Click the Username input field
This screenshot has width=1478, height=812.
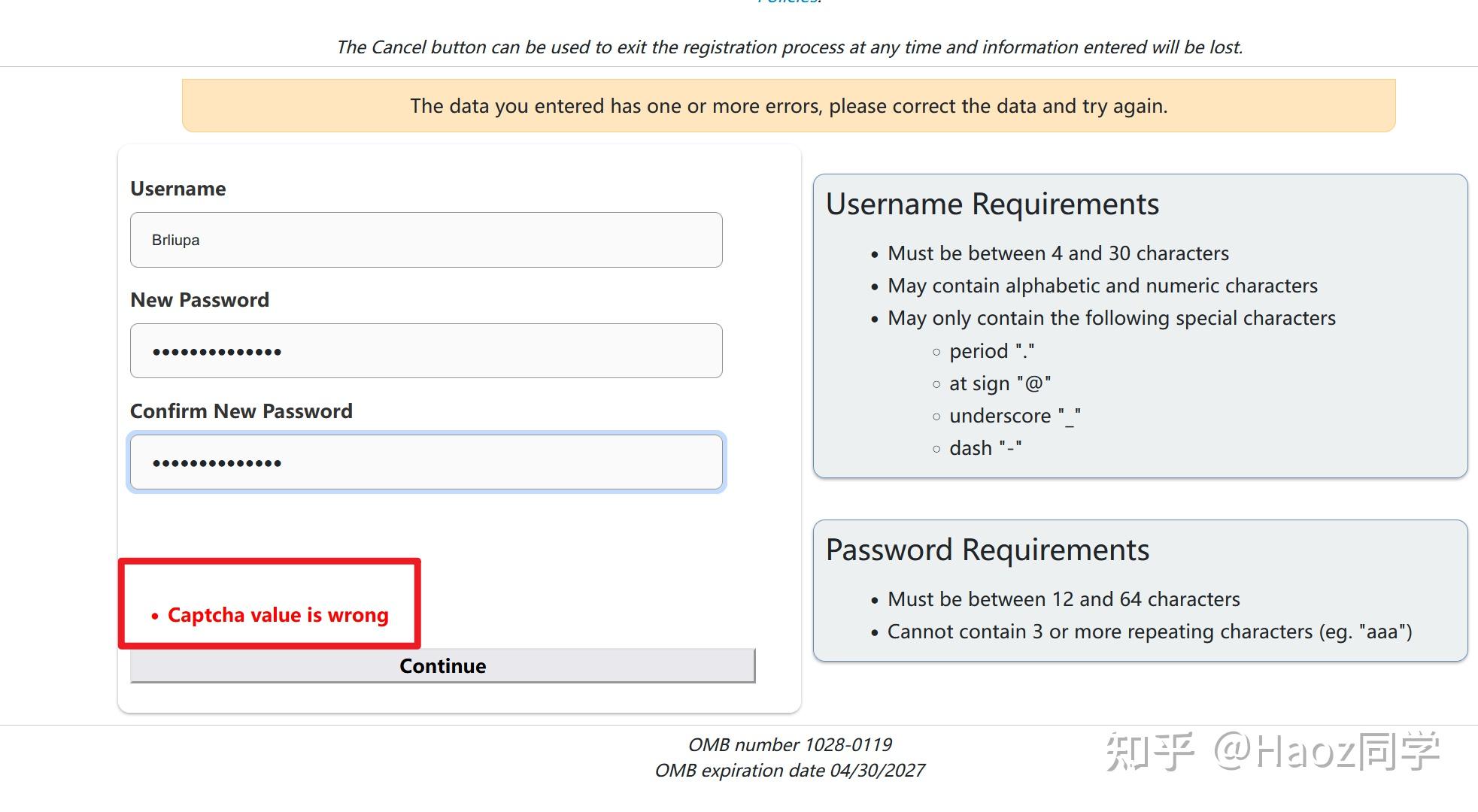click(x=426, y=240)
